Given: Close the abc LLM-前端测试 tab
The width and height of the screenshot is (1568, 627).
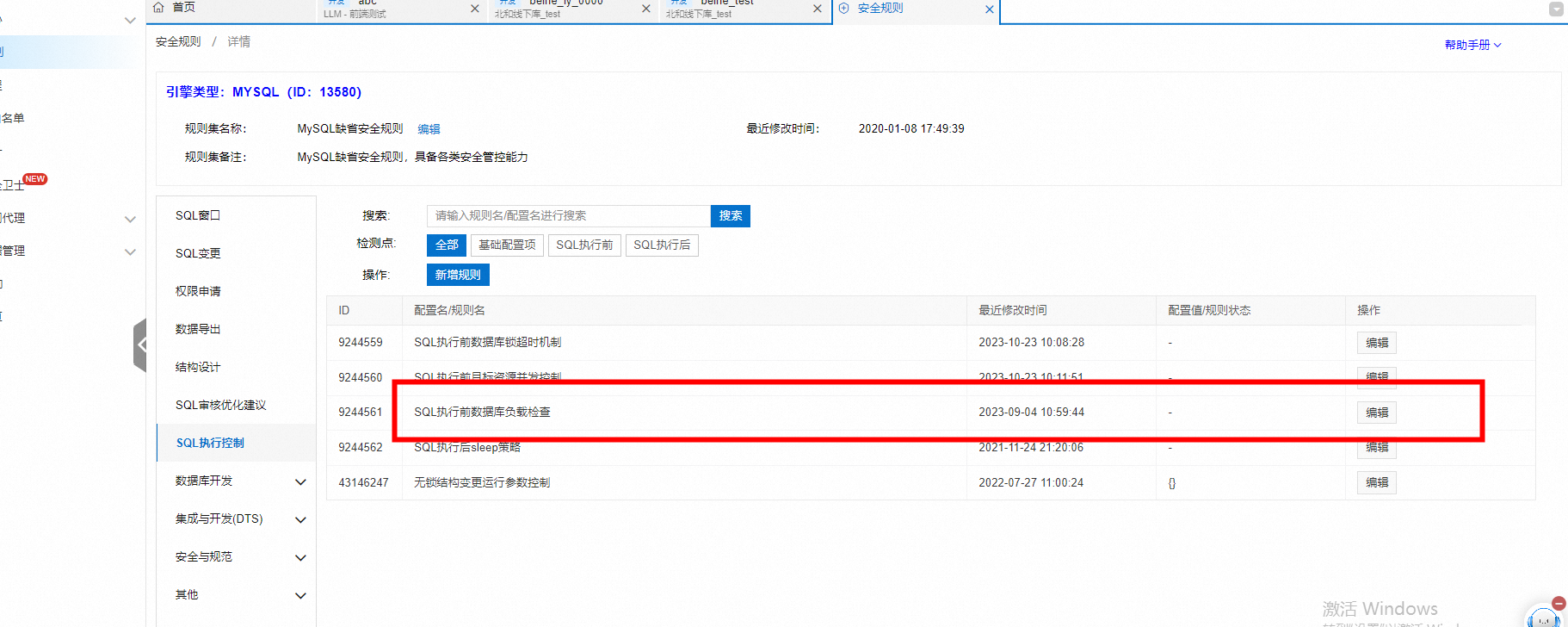Looking at the screenshot, I should (x=475, y=9).
